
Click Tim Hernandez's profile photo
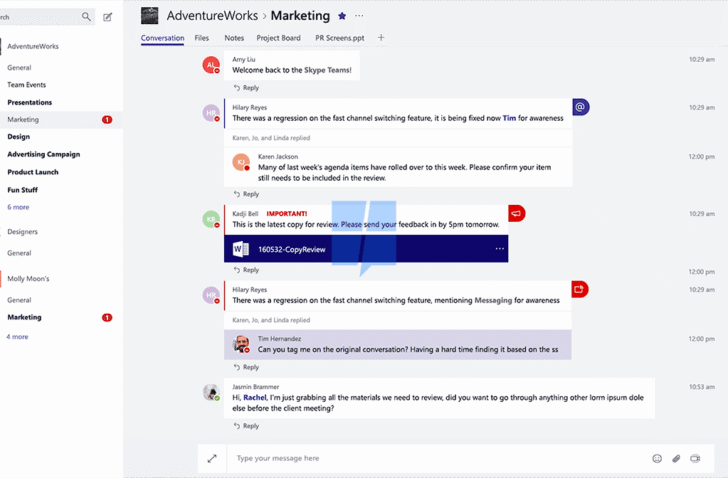coord(241,344)
